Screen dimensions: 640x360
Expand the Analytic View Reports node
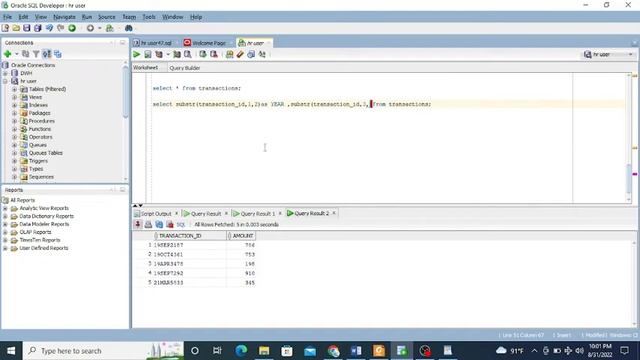pos(5,208)
